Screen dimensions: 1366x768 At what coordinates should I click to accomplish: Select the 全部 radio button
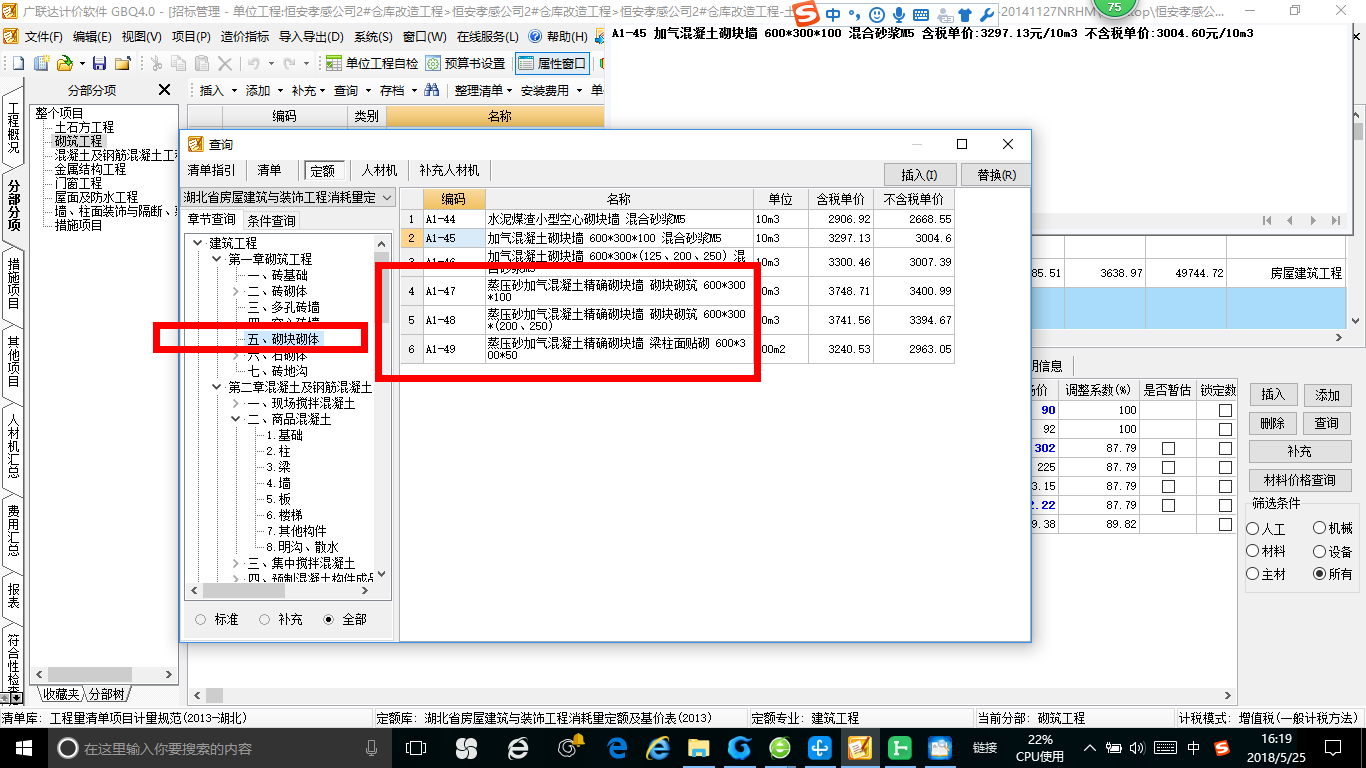point(329,620)
